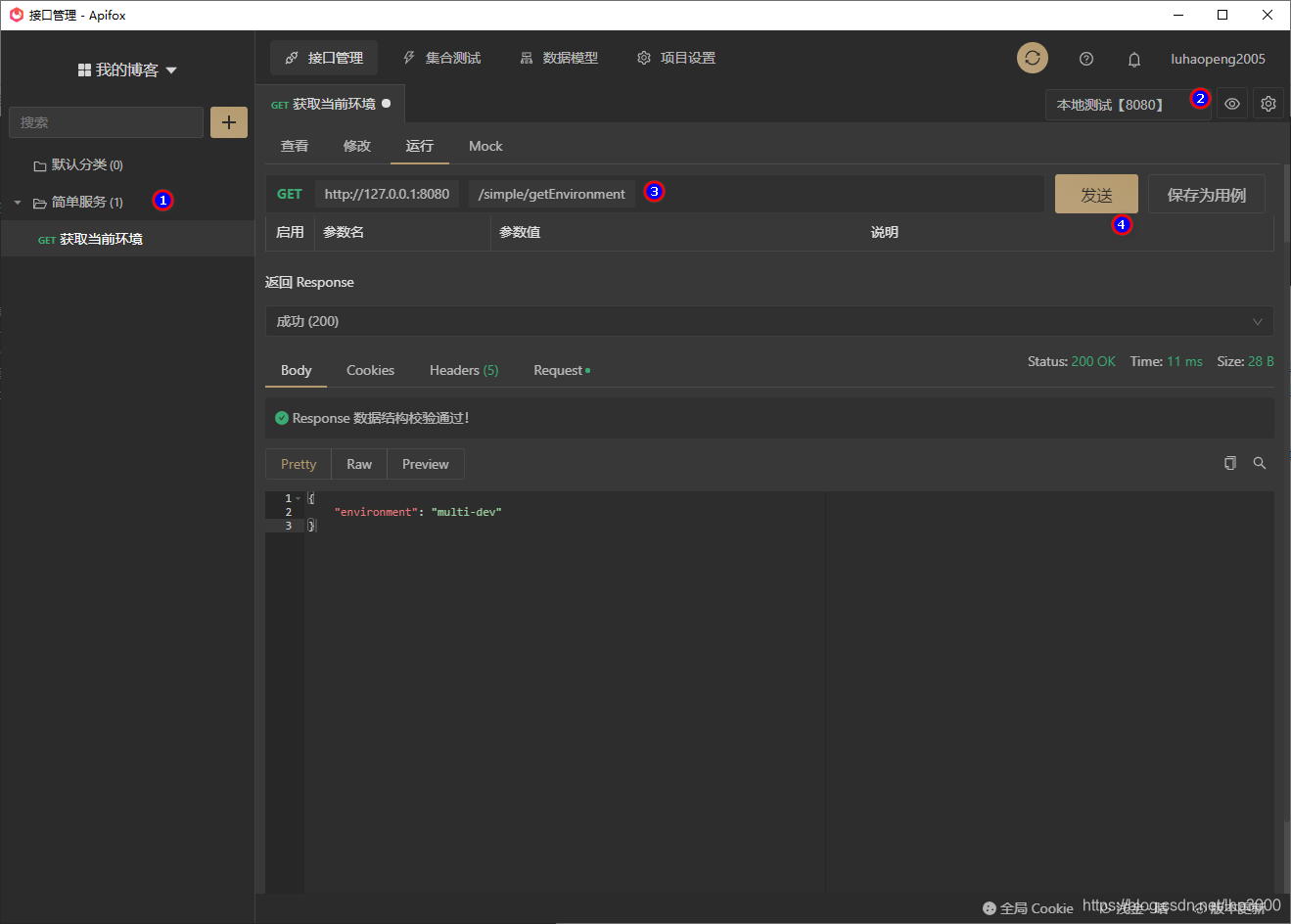Open the 本地测试【8080】 environment dropdown
Image resolution: width=1291 pixels, height=924 pixels.
click(1128, 105)
